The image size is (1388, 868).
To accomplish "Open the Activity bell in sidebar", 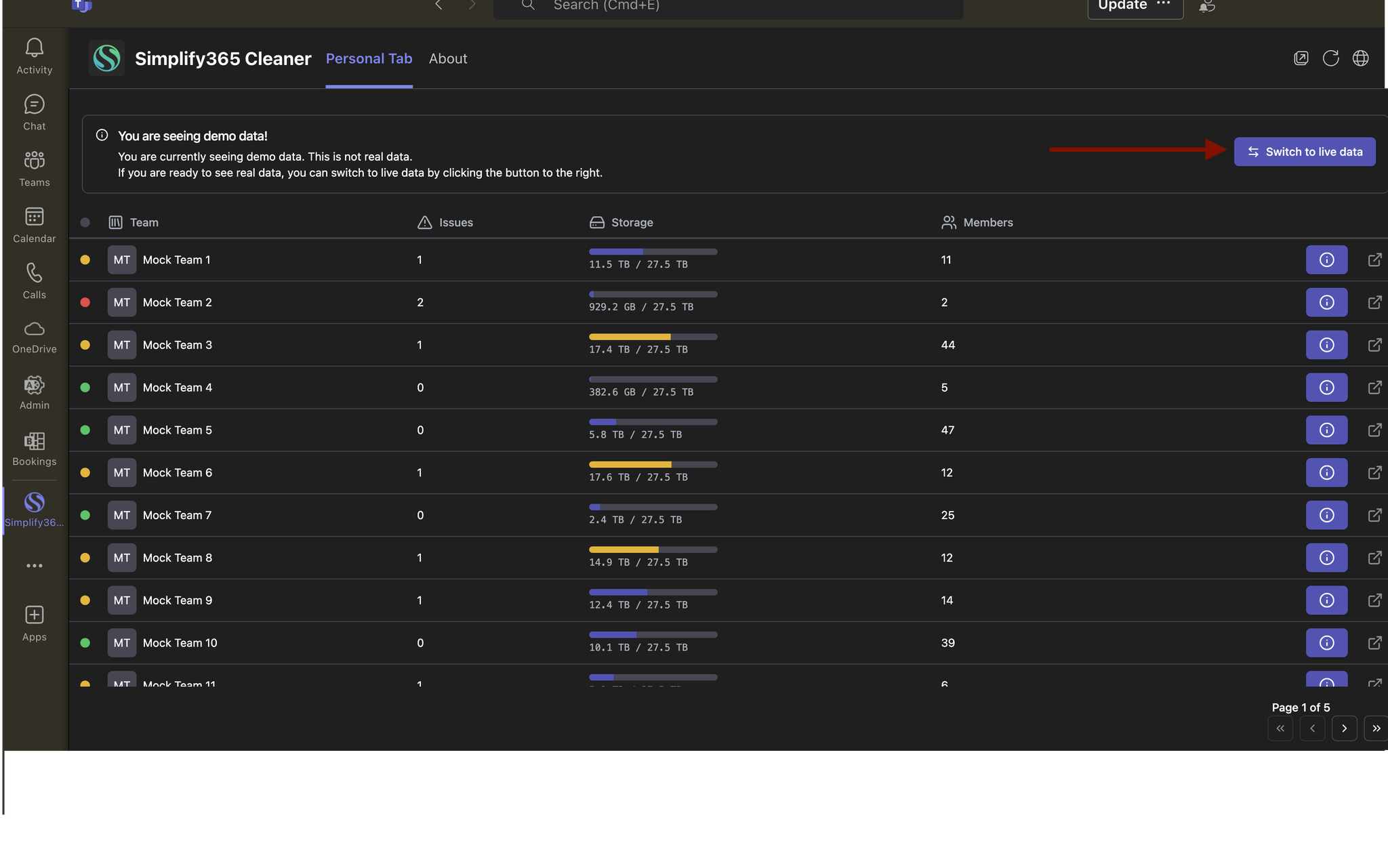I will [x=35, y=56].
